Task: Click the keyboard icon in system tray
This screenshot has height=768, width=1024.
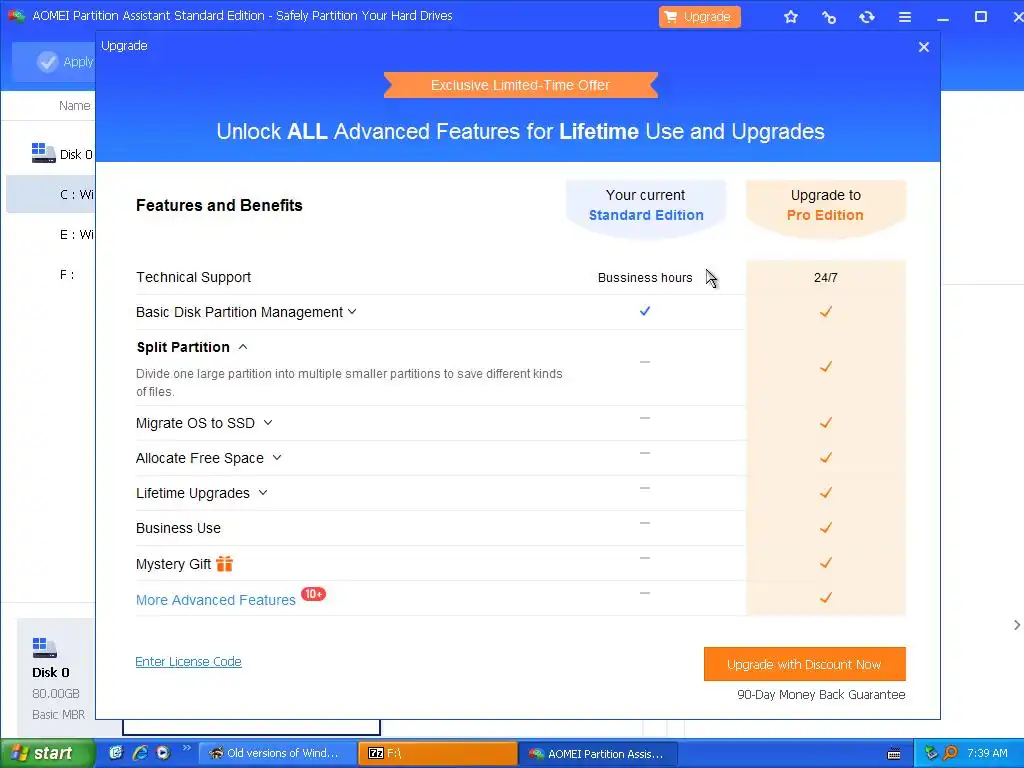Action: coord(894,754)
